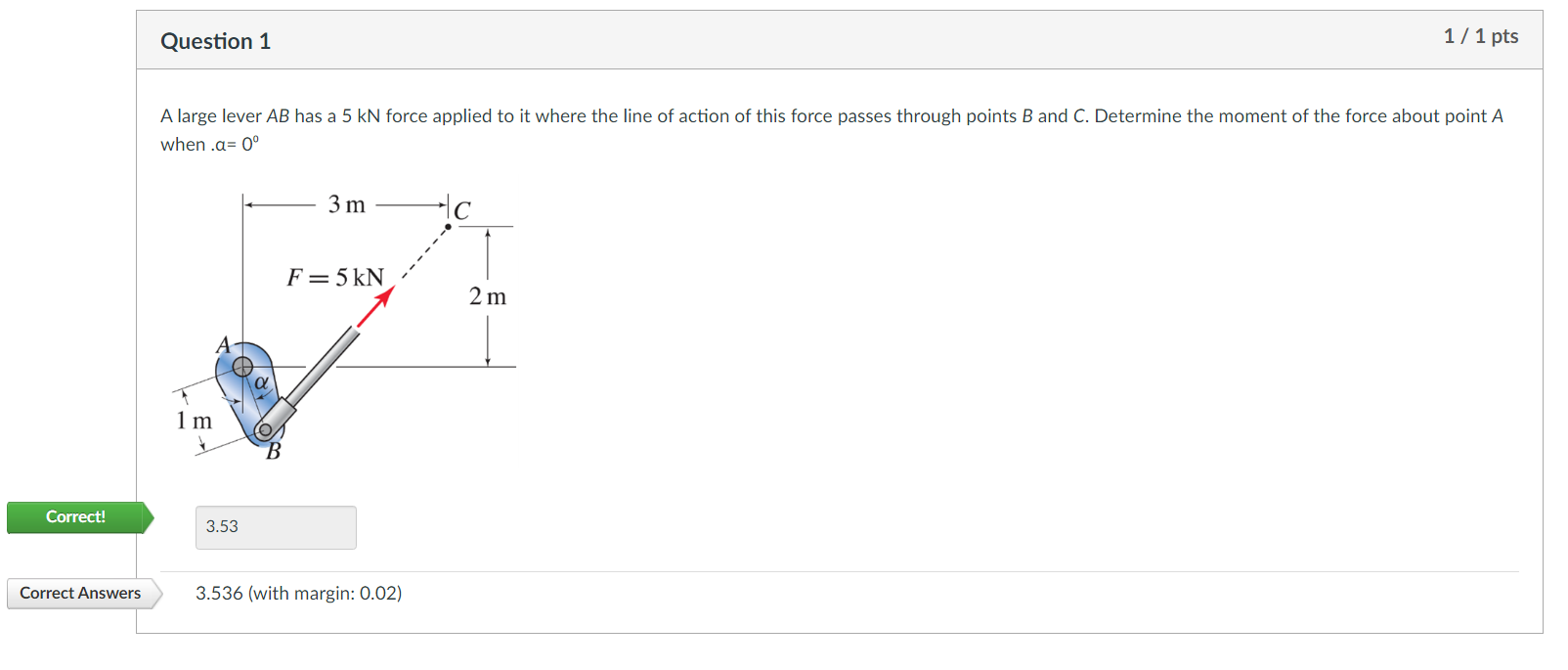Click the Correct Answers arrow label
The height and width of the screenshot is (670, 1568).
(79, 593)
